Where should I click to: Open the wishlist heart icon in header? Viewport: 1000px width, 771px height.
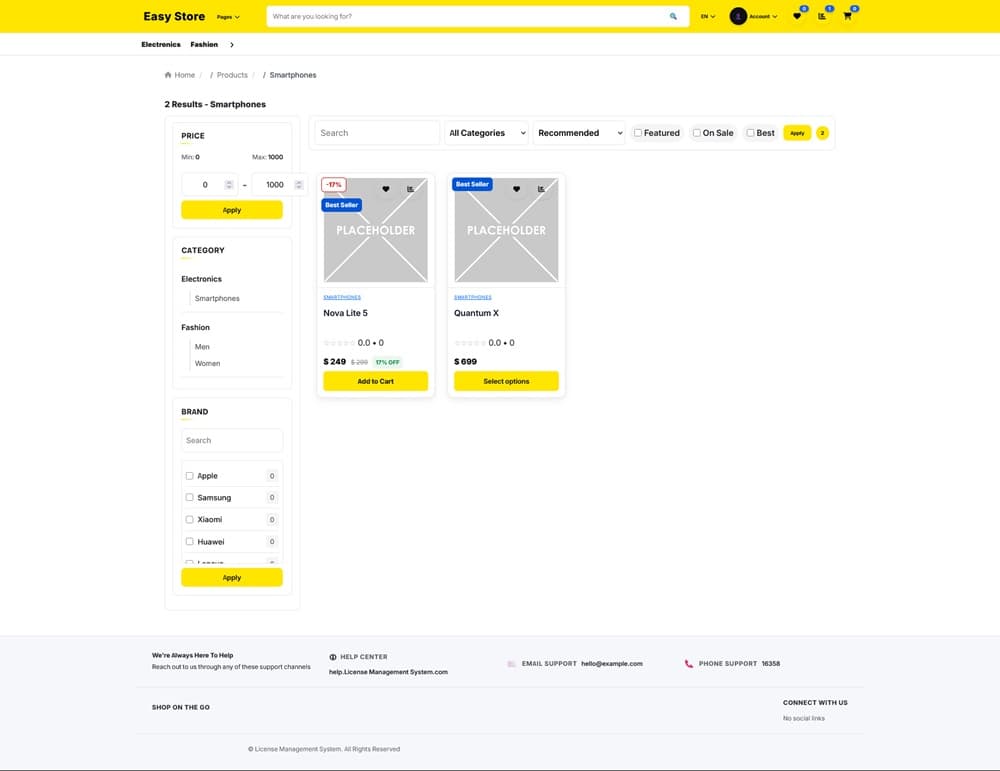(x=797, y=16)
